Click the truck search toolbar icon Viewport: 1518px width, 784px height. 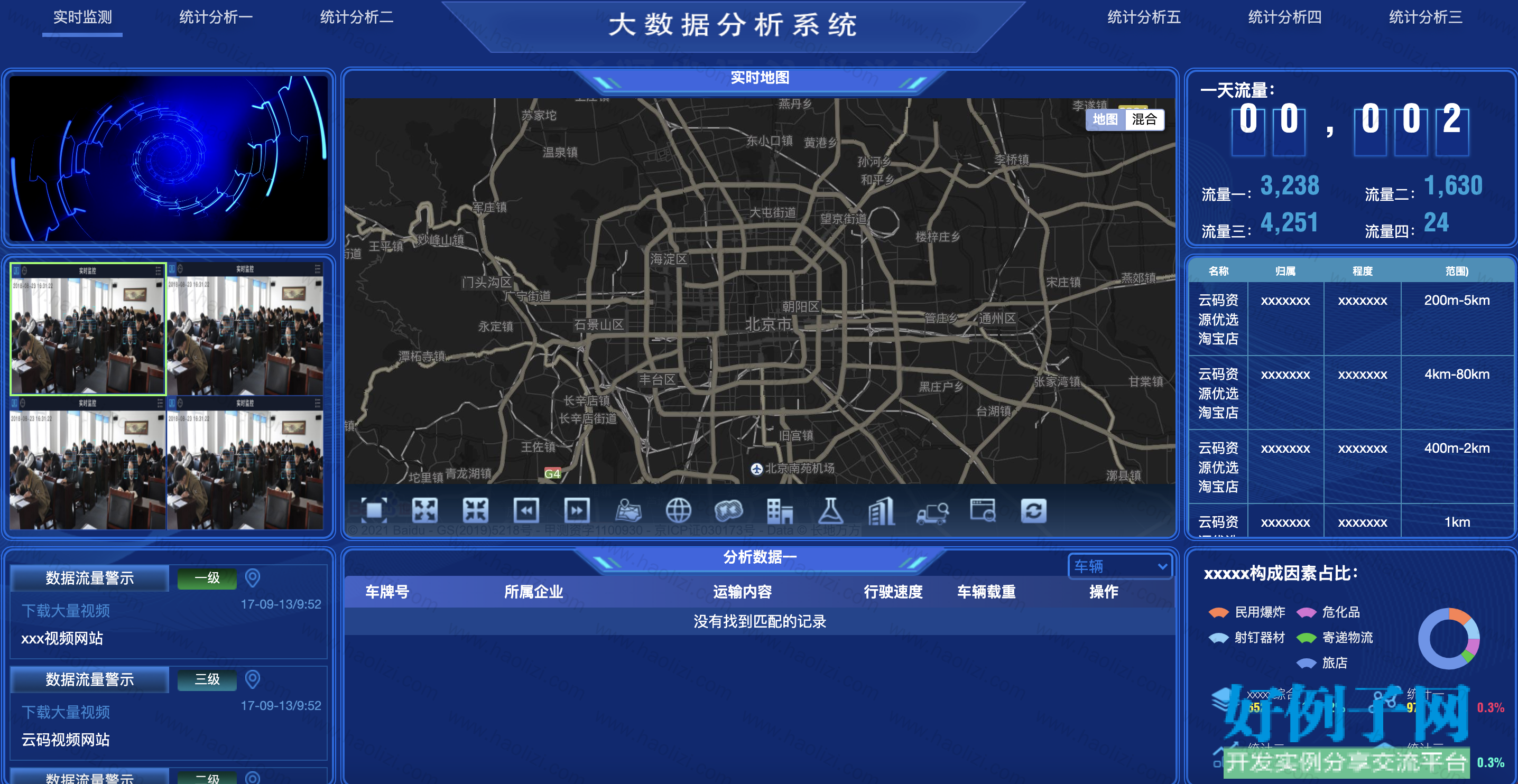tap(932, 512)
